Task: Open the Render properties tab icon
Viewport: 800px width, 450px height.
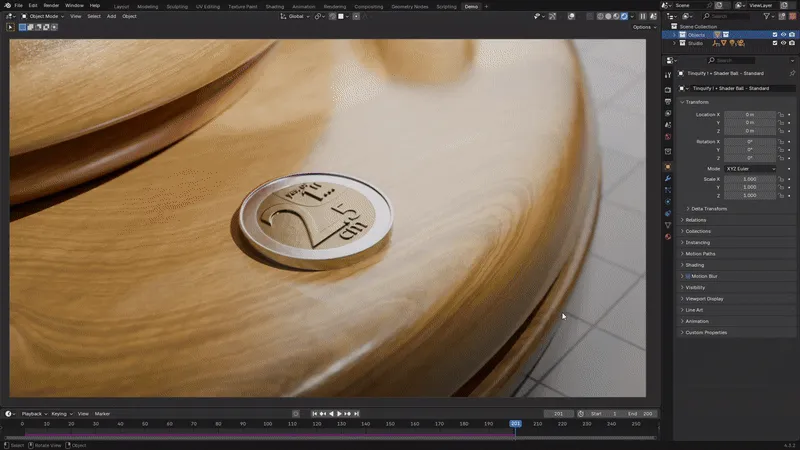Action: tap(668, 90)
